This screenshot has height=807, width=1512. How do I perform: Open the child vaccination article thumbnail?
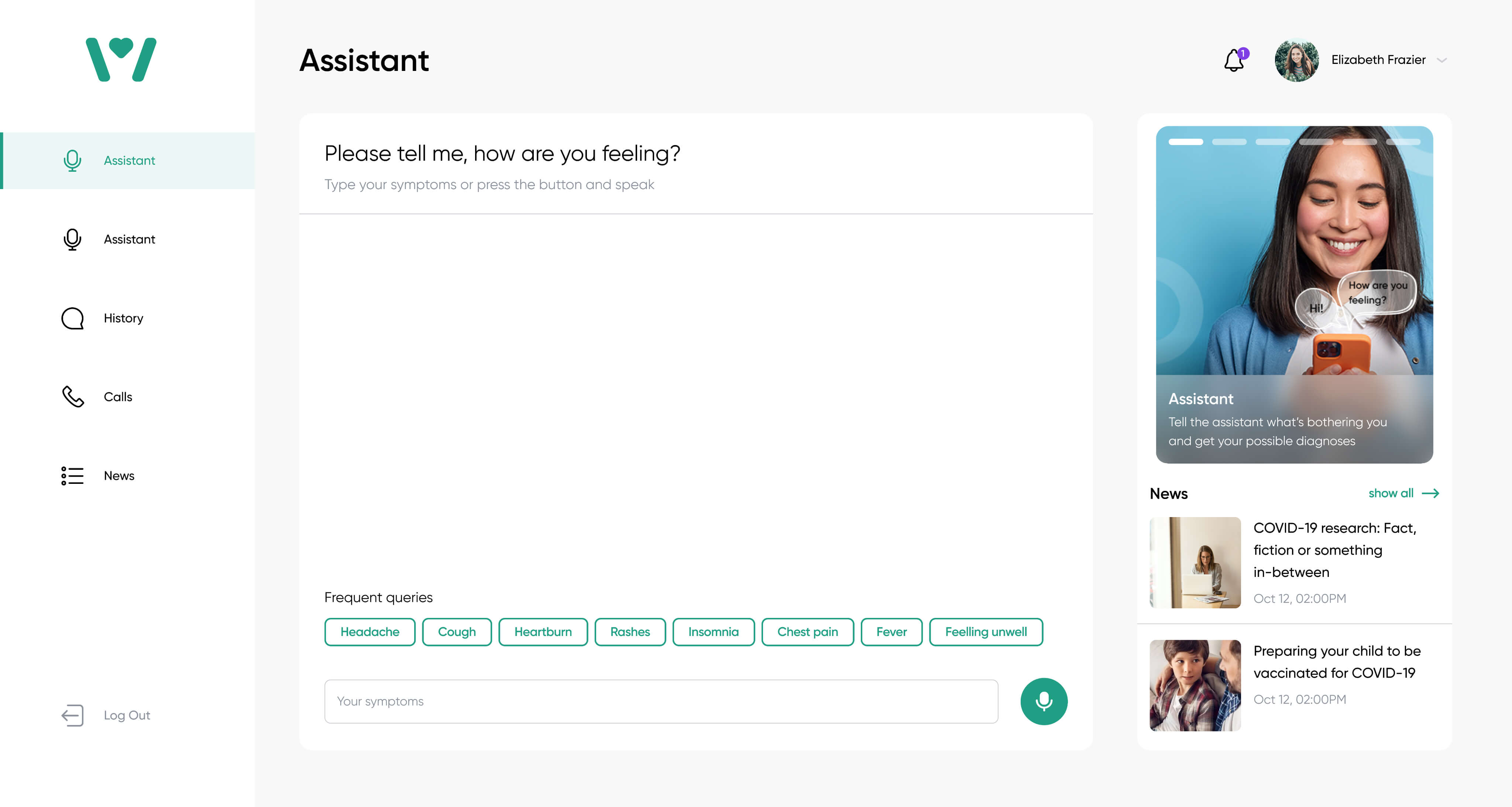tap(1195, 685)
